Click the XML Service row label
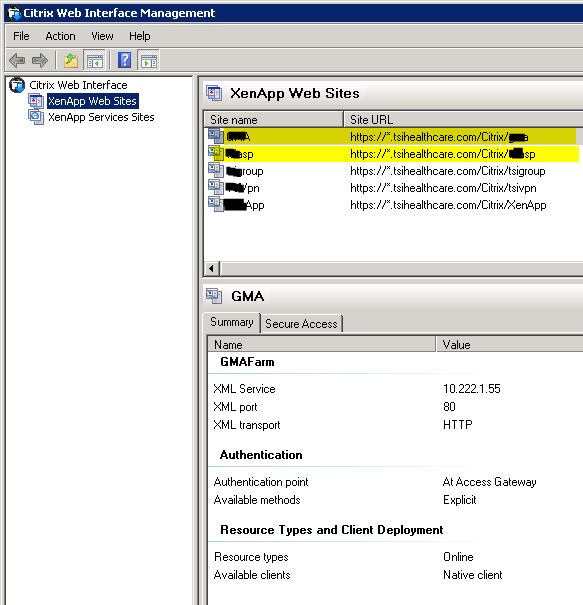Viewport: 583px width, 605px height. click(244, 389)
